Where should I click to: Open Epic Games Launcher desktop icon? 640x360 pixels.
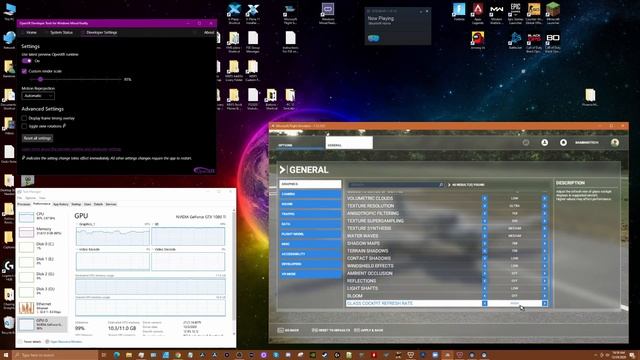(515, 13)
